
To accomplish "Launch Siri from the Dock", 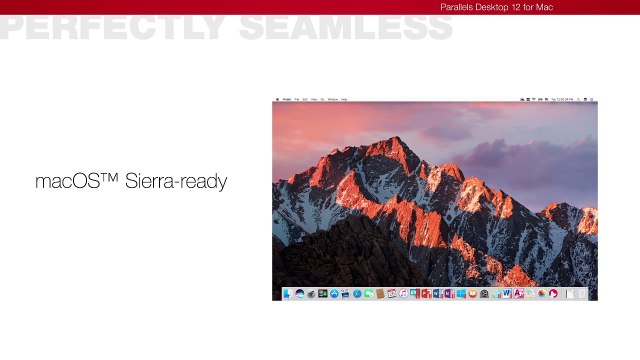I will 300,293.
